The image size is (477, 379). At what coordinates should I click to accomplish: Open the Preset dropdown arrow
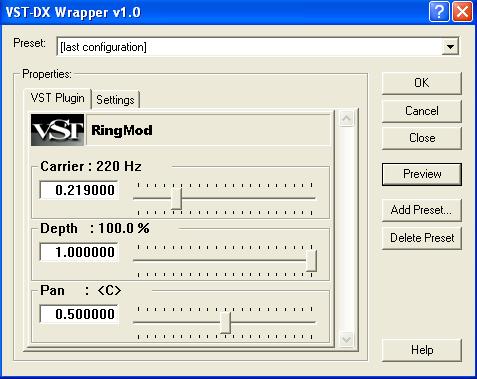(x=450, y=47)
